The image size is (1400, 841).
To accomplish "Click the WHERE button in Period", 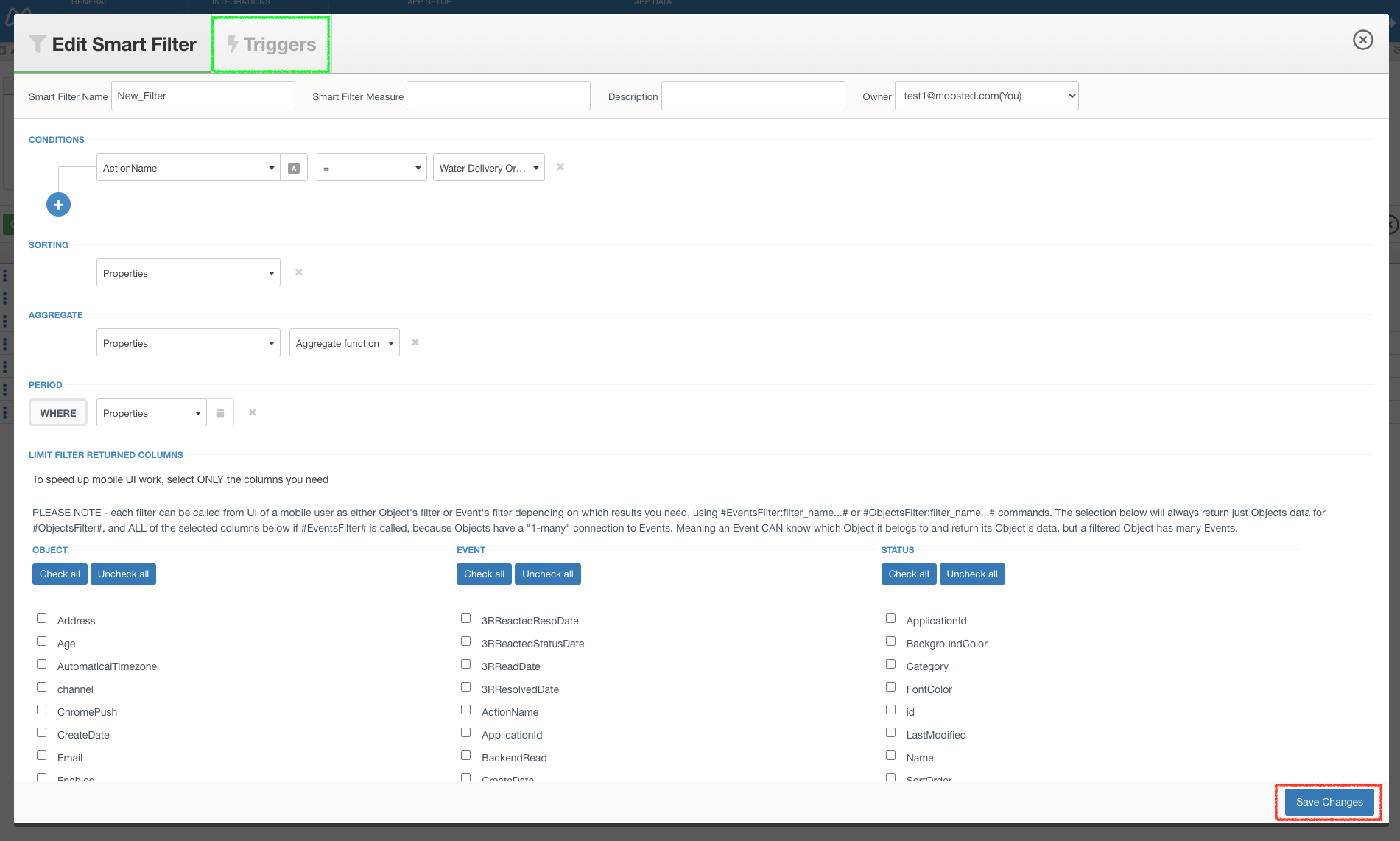I will 58,413.
